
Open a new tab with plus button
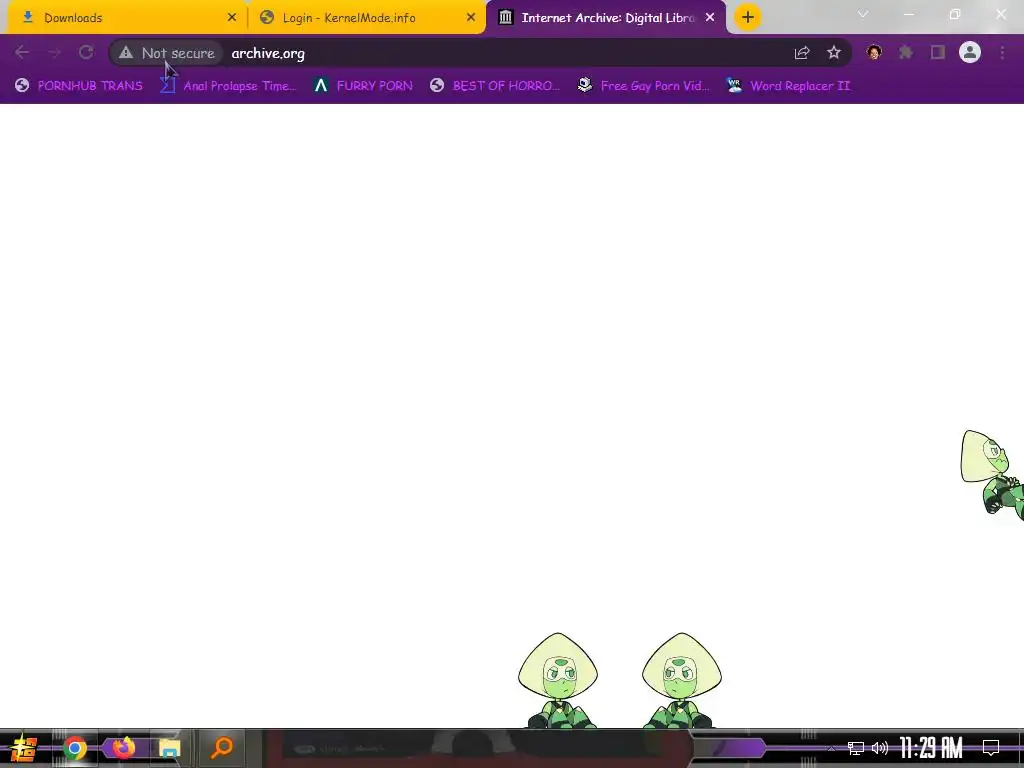pos(748,18)
